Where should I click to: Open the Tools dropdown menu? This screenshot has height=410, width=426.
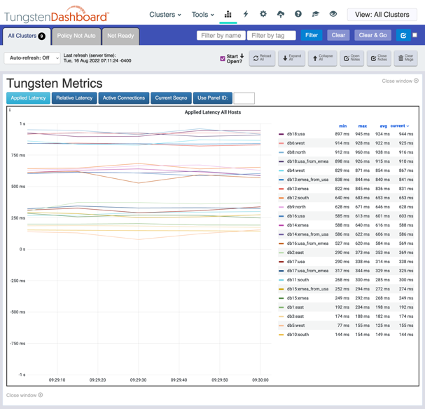click(x=203, y=15)
